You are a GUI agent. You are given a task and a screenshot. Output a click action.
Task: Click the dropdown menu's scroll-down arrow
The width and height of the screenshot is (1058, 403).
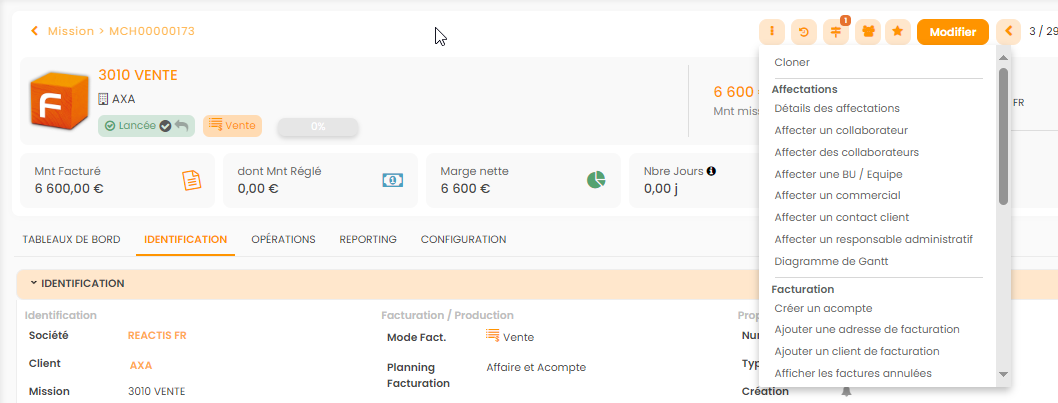(1003, 375)
